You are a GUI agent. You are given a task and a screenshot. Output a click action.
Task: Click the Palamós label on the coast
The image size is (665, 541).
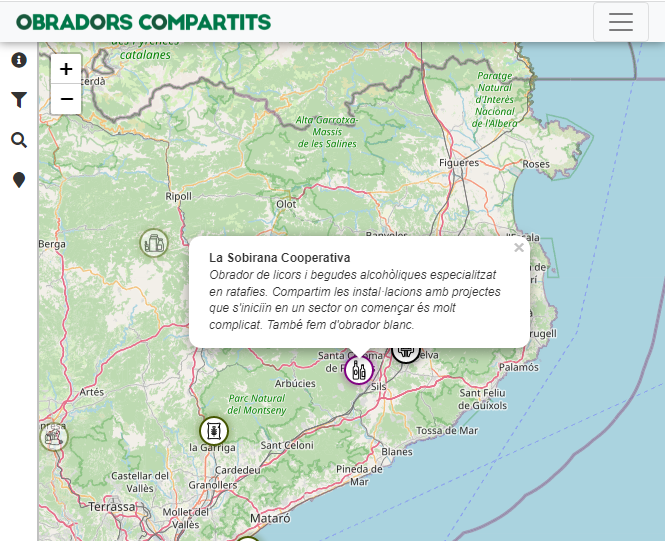pyautogui.click(x=519, y=367)
